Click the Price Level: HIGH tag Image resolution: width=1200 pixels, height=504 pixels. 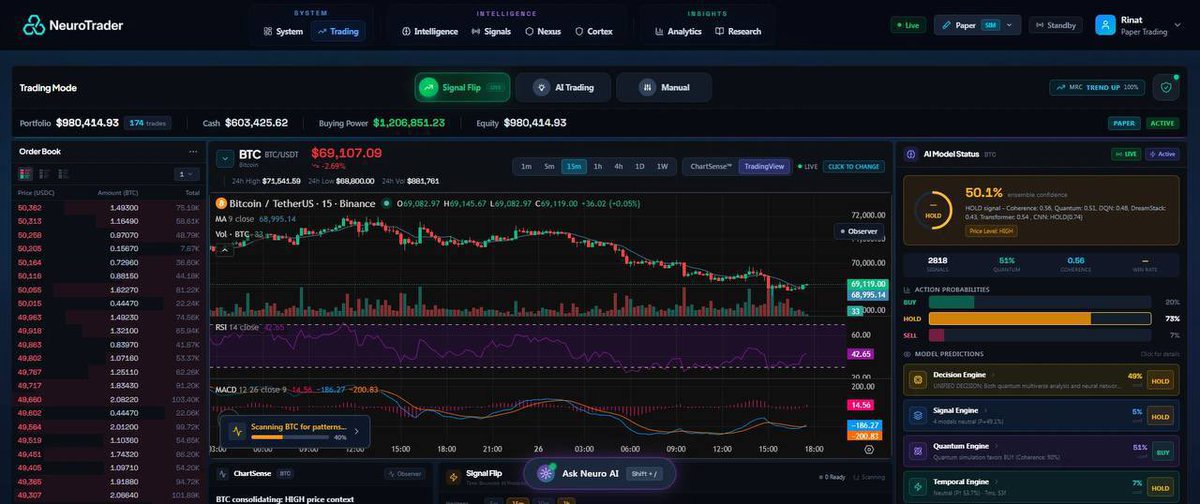(x=990, y=230)
